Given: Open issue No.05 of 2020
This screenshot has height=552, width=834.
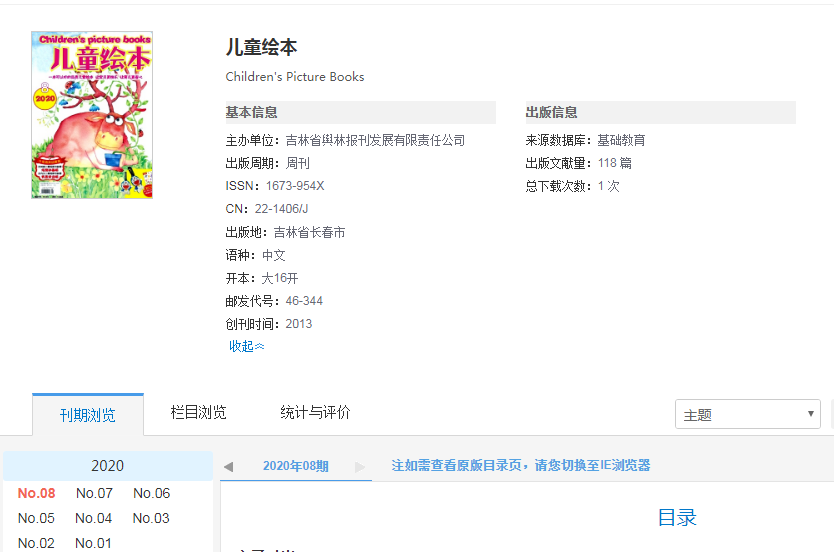Looking at the screenshot, I should tap(37, 518).
